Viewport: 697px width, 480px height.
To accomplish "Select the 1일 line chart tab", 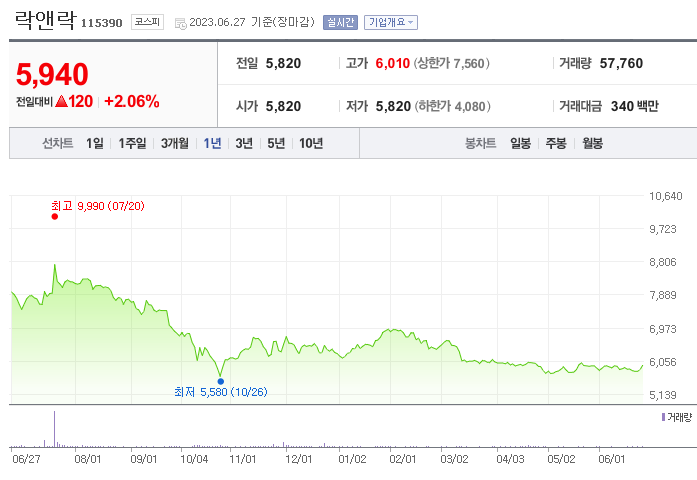I will (95, 143).
